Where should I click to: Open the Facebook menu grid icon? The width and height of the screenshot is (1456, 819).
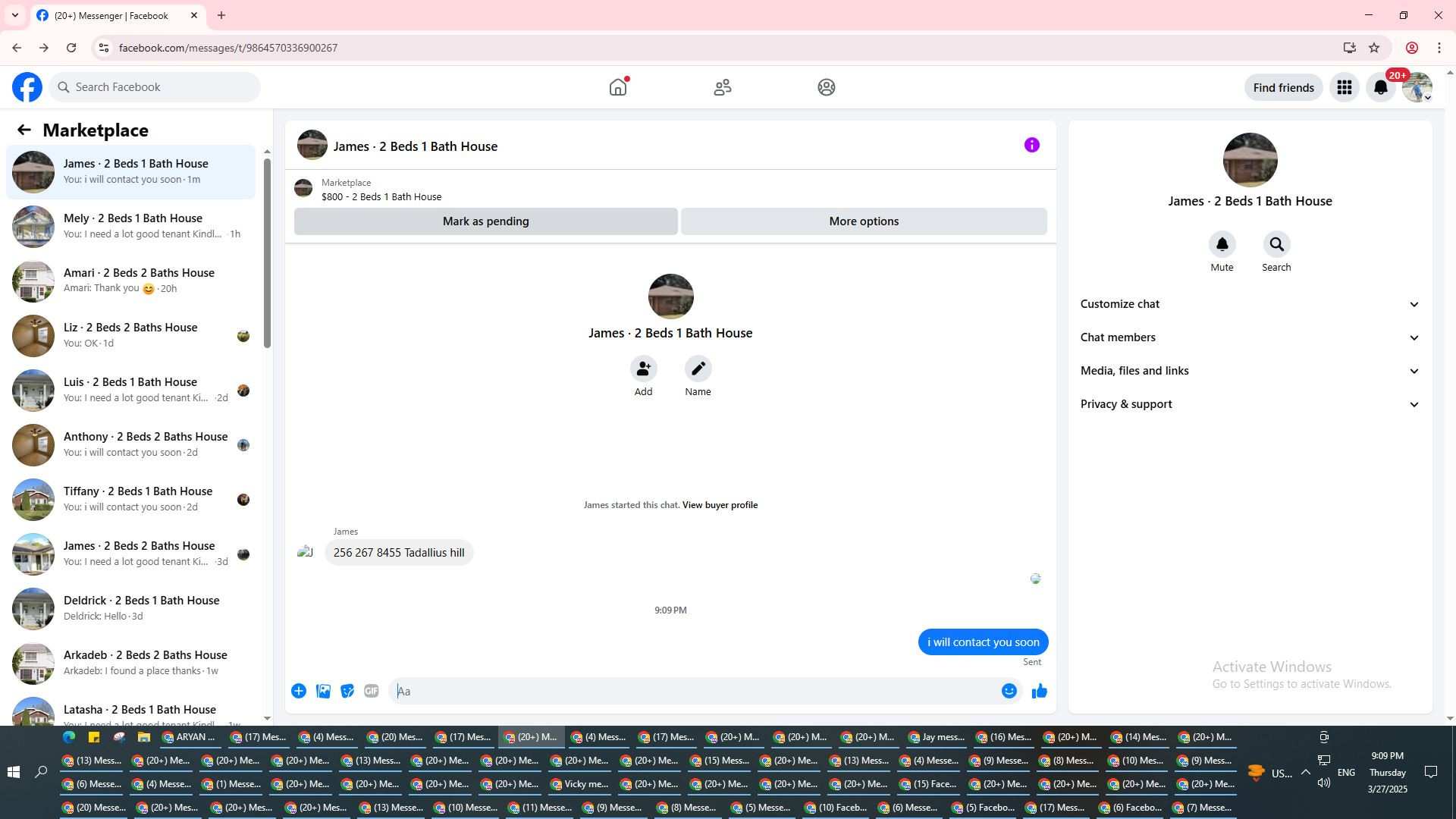(1345, 87)
